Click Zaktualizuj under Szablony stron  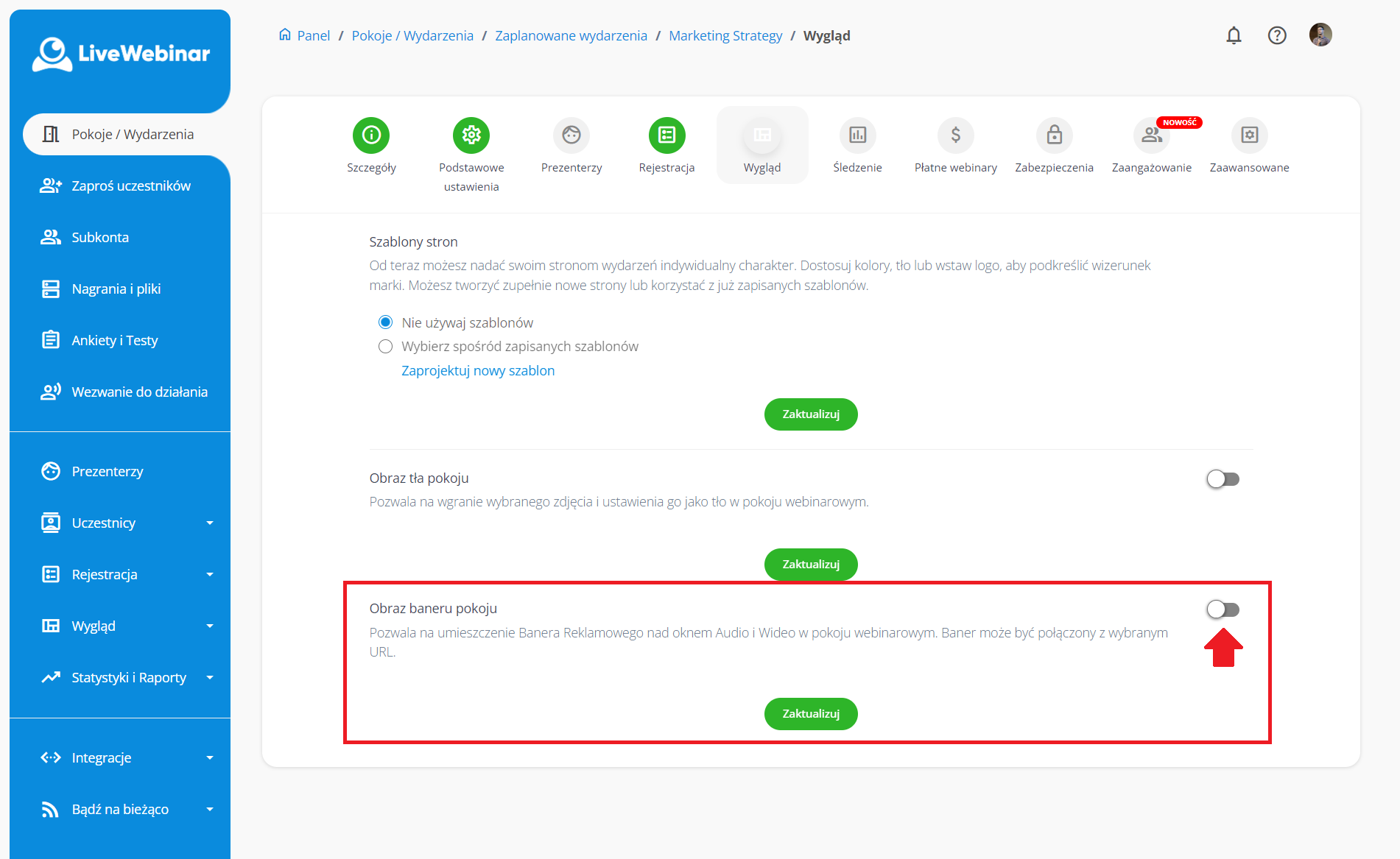811,414
